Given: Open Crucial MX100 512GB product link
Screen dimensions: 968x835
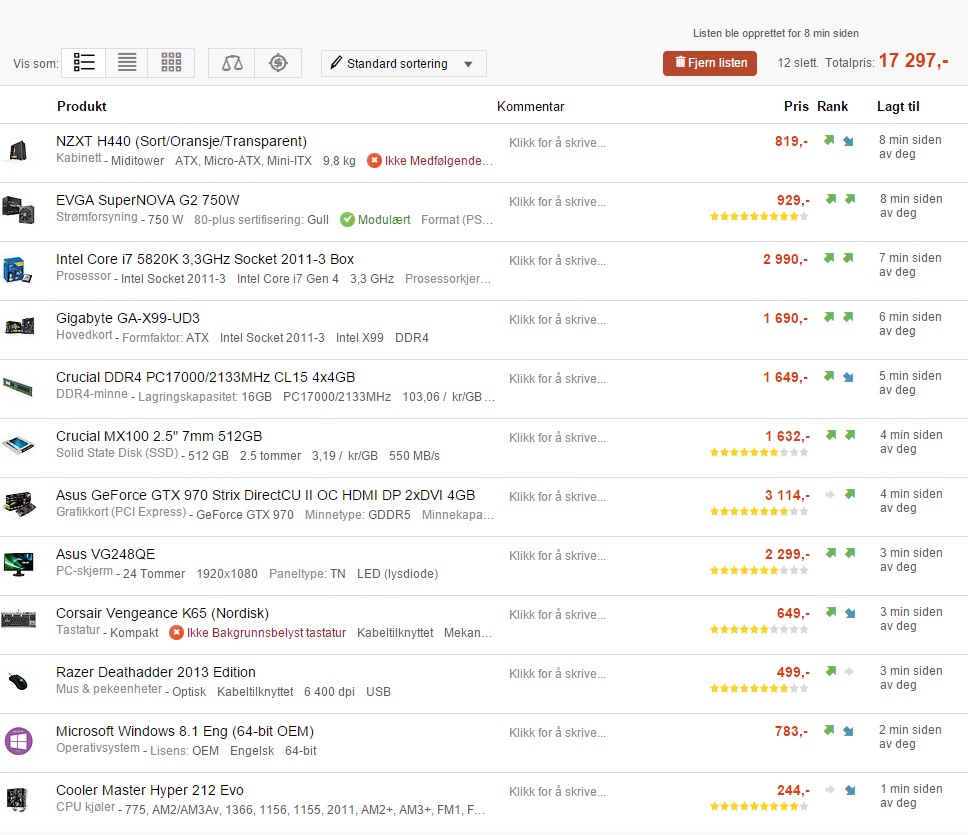Looking at the screenshot, I should click(159, 436).
